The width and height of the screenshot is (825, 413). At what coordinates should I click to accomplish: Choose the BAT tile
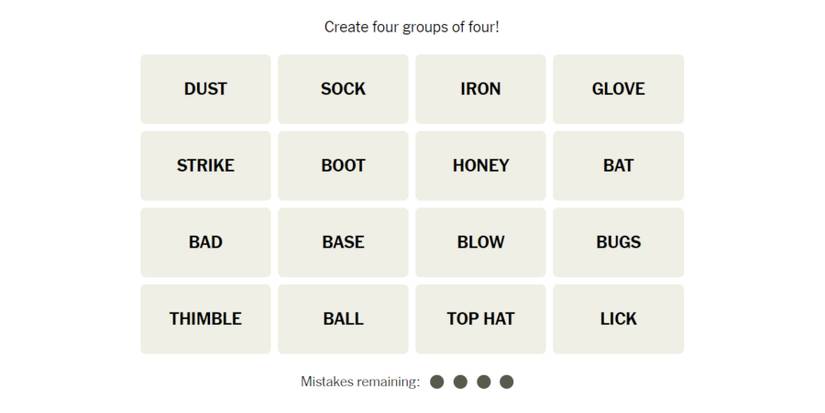pyautogui.click(x=618, y=166)
